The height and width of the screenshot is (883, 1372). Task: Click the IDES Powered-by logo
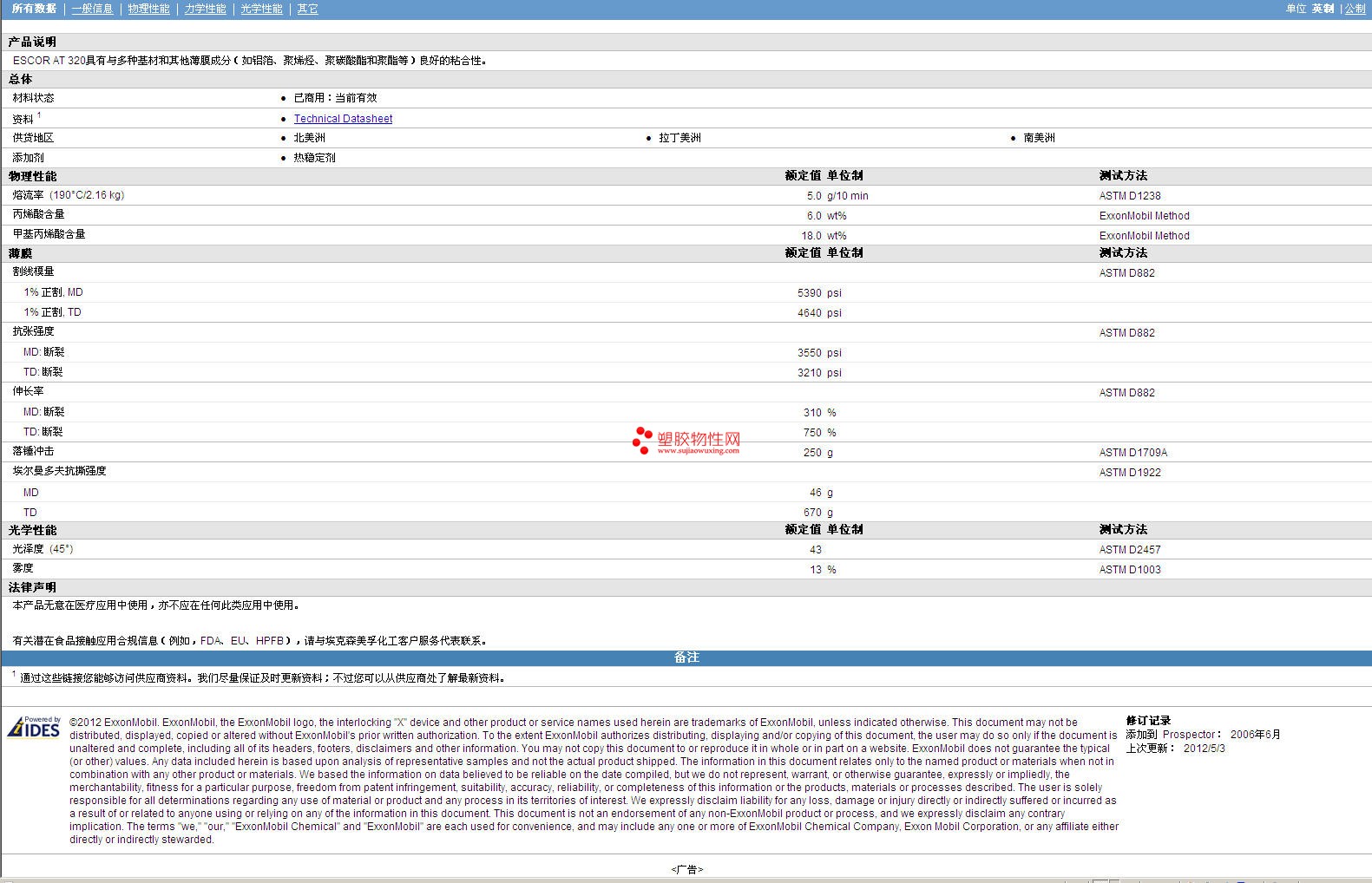[35, 727]
